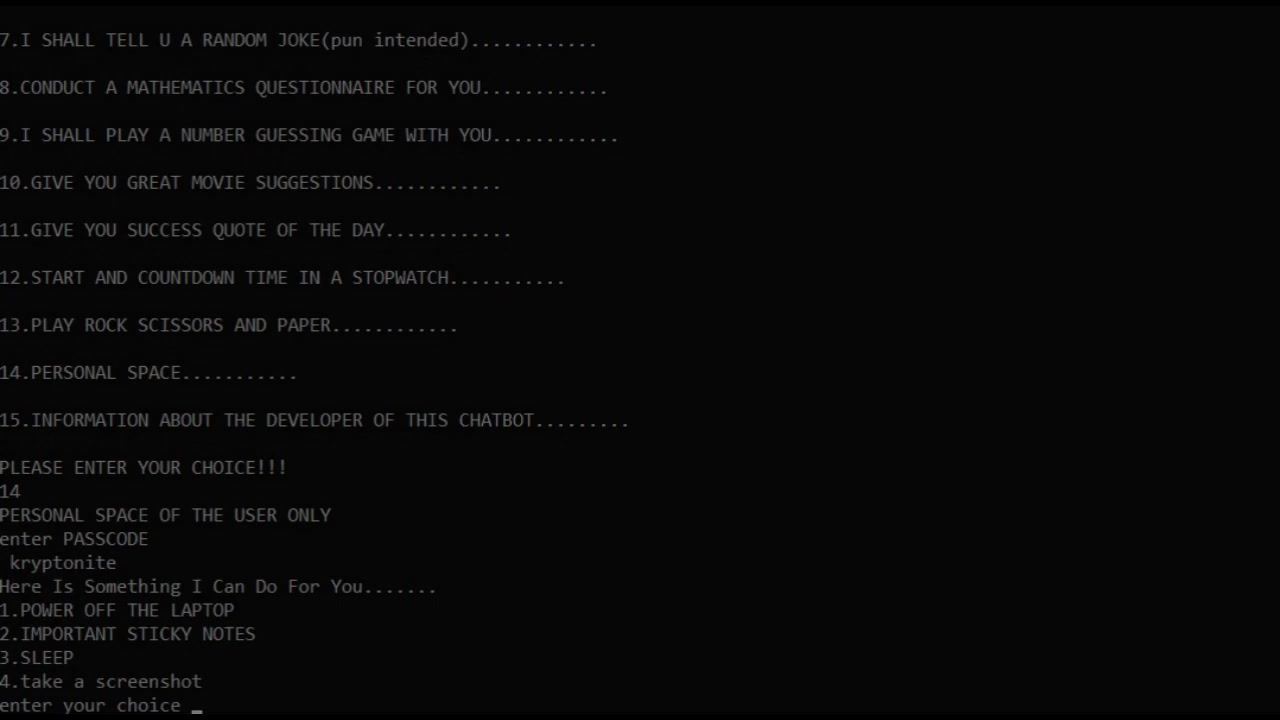1280x720 pixels.
Task: Click the entered value 14
Action: coord(10,492)
